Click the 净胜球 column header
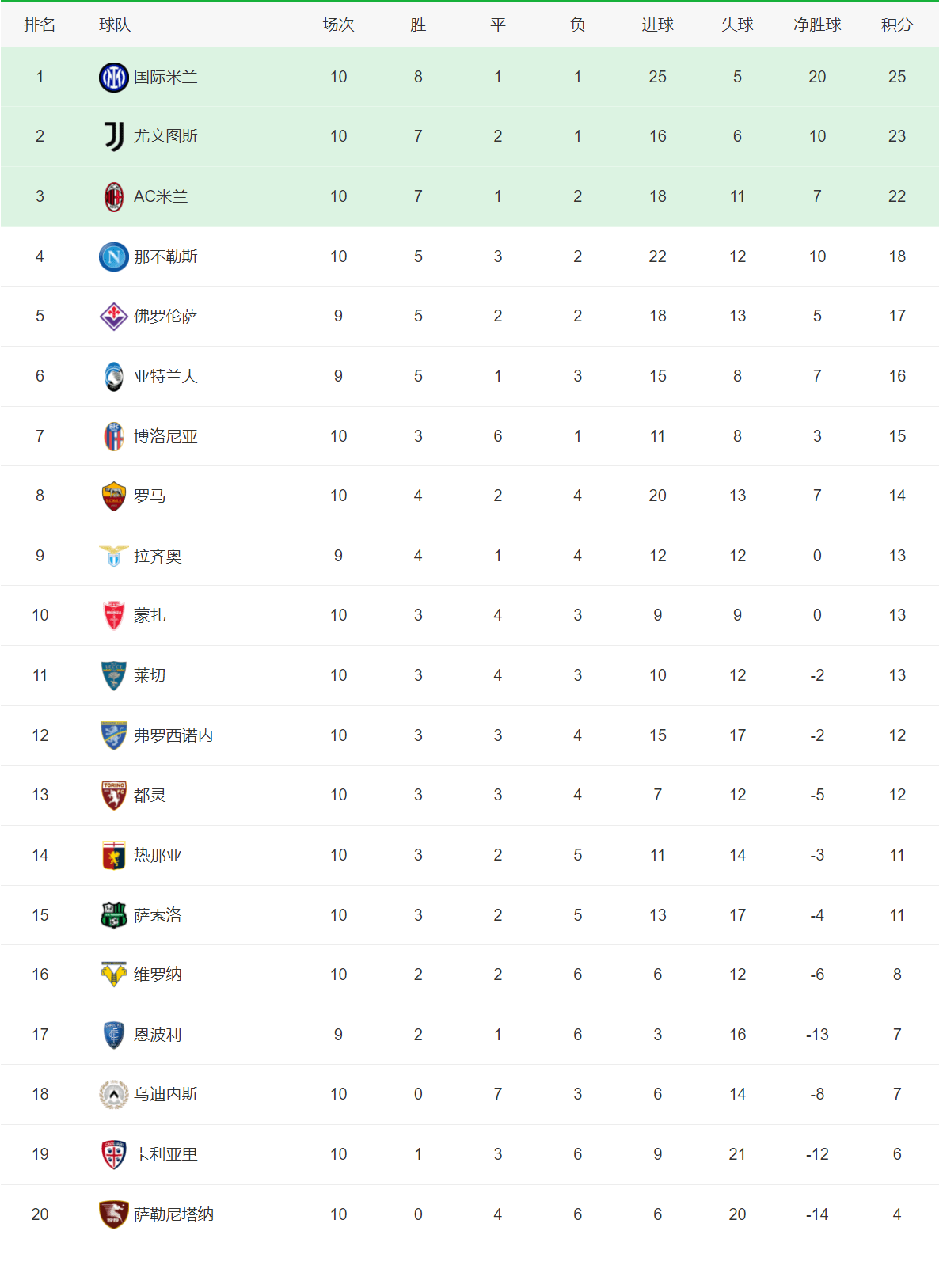 [817, 25]
